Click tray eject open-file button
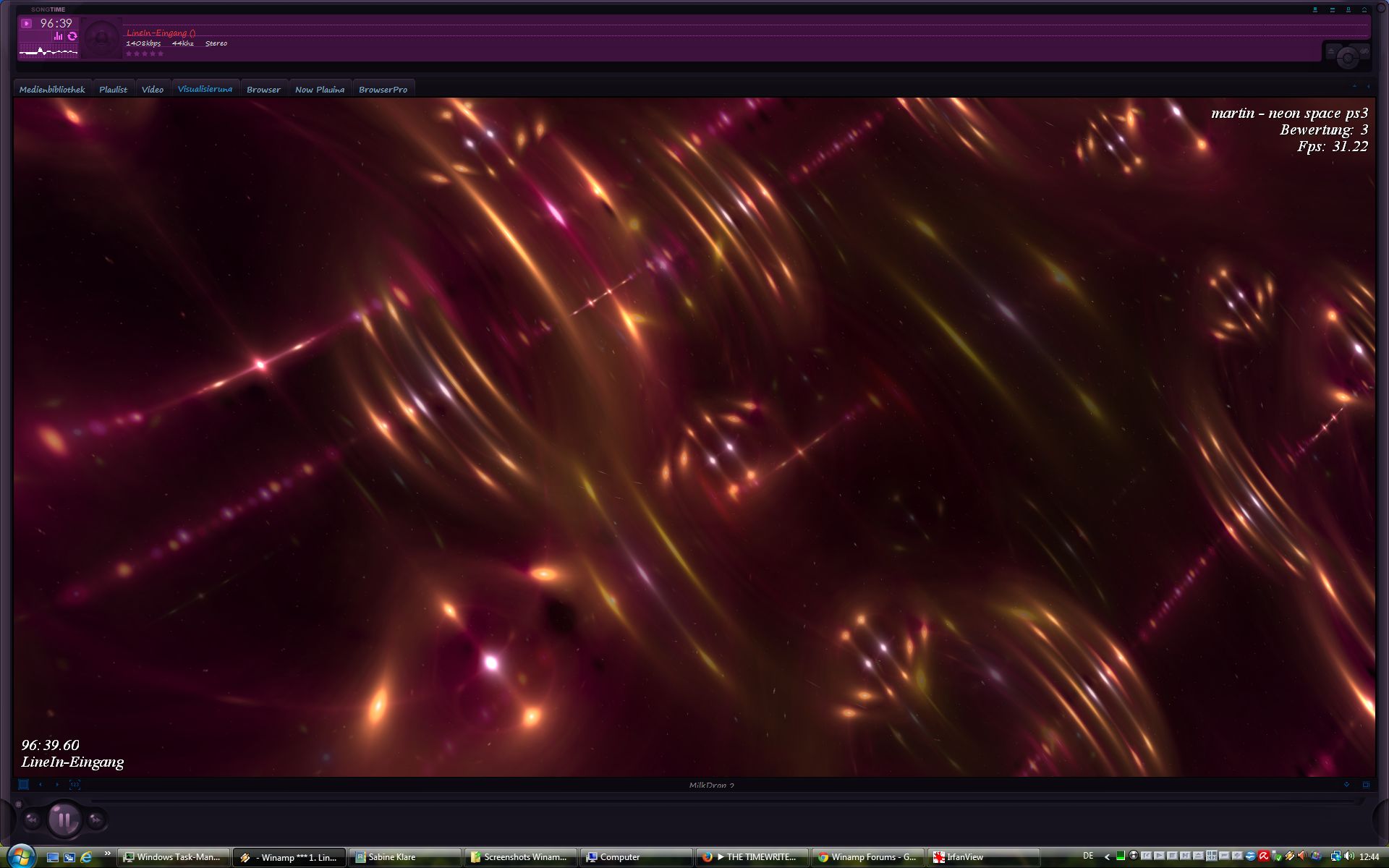The height and width of the screenshot is (868, 1389). 1198,856
